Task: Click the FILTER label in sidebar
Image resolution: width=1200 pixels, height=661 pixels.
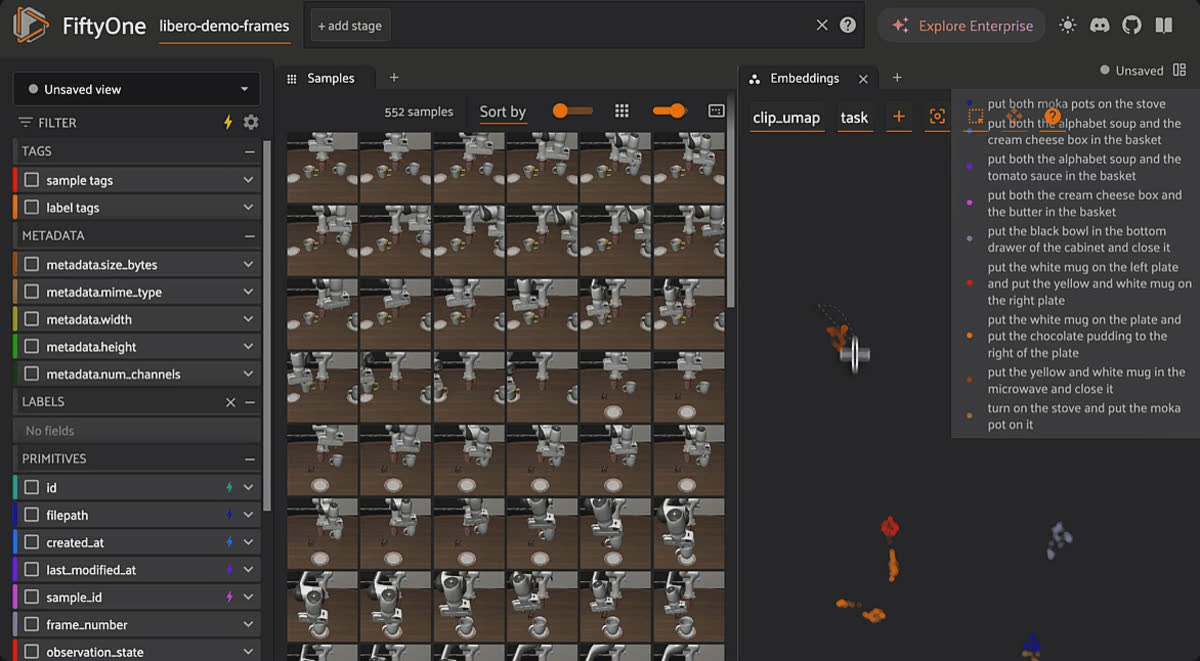Action: 57,122
